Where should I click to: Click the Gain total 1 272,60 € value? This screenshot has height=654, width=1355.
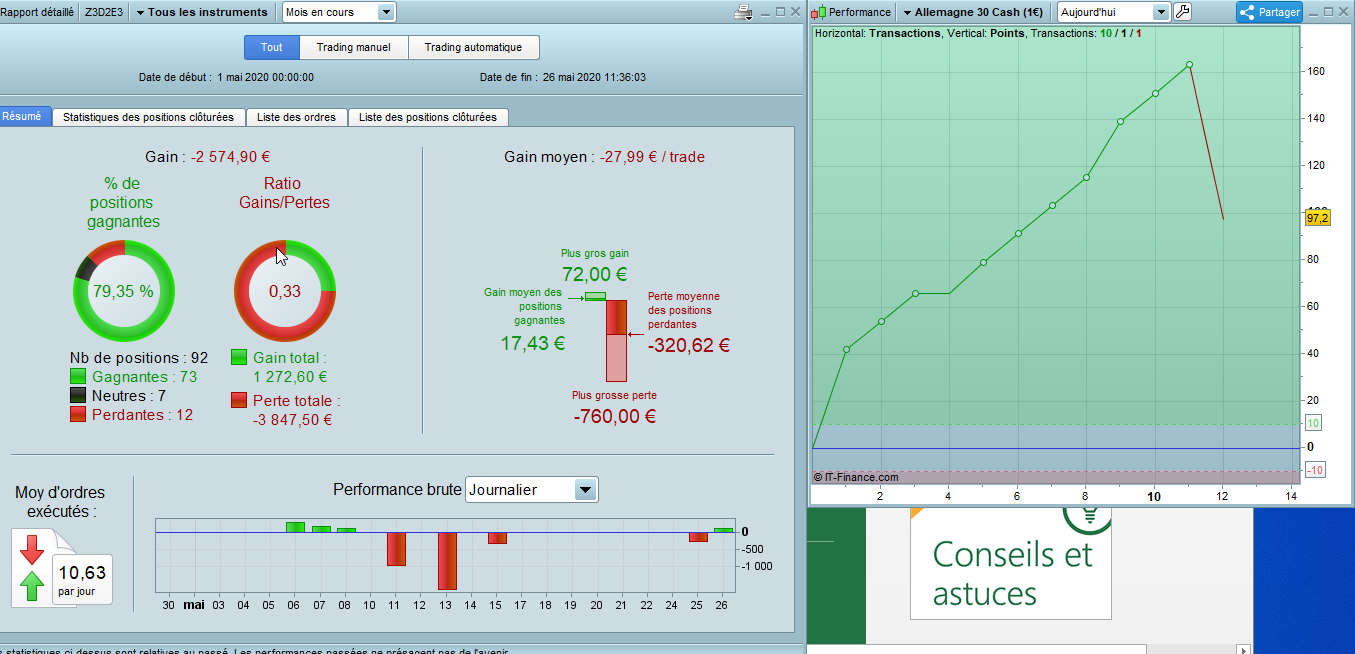pos(290,377)
